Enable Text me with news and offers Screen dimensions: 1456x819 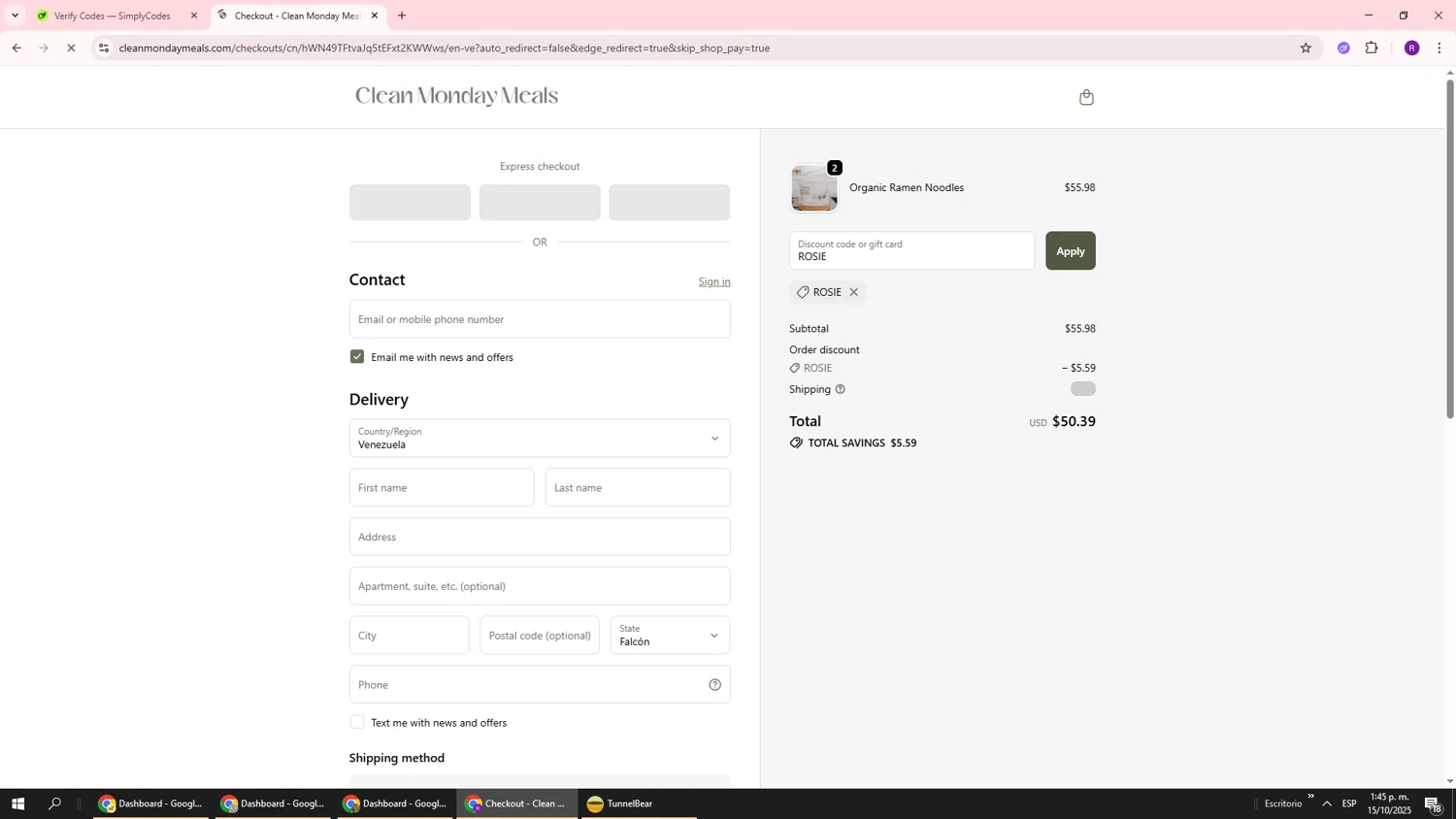(357, 722)
